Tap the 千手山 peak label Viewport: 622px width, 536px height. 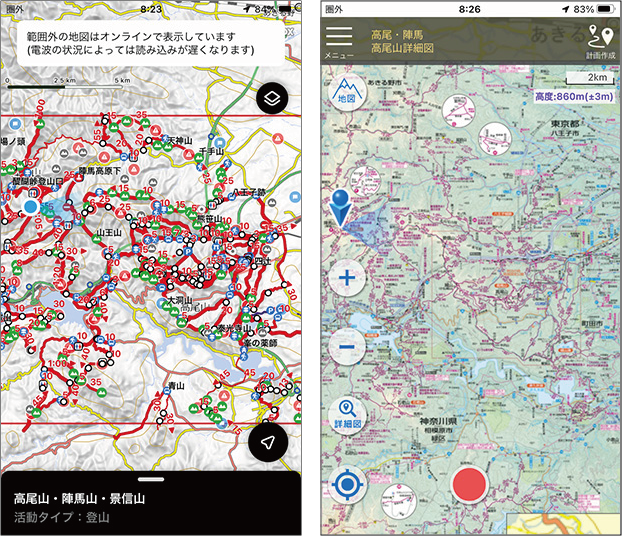[211, 151]
